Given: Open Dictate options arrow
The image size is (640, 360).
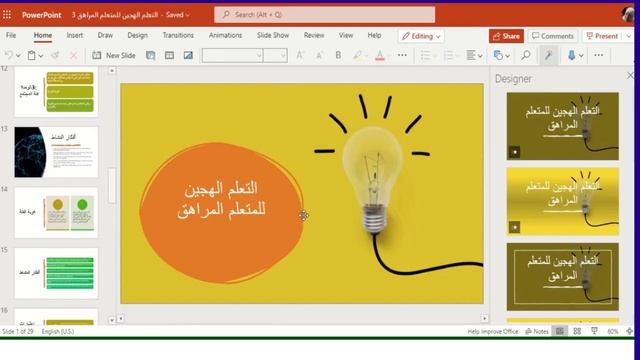Looking at the screenshot, I should tap(581, 56).
